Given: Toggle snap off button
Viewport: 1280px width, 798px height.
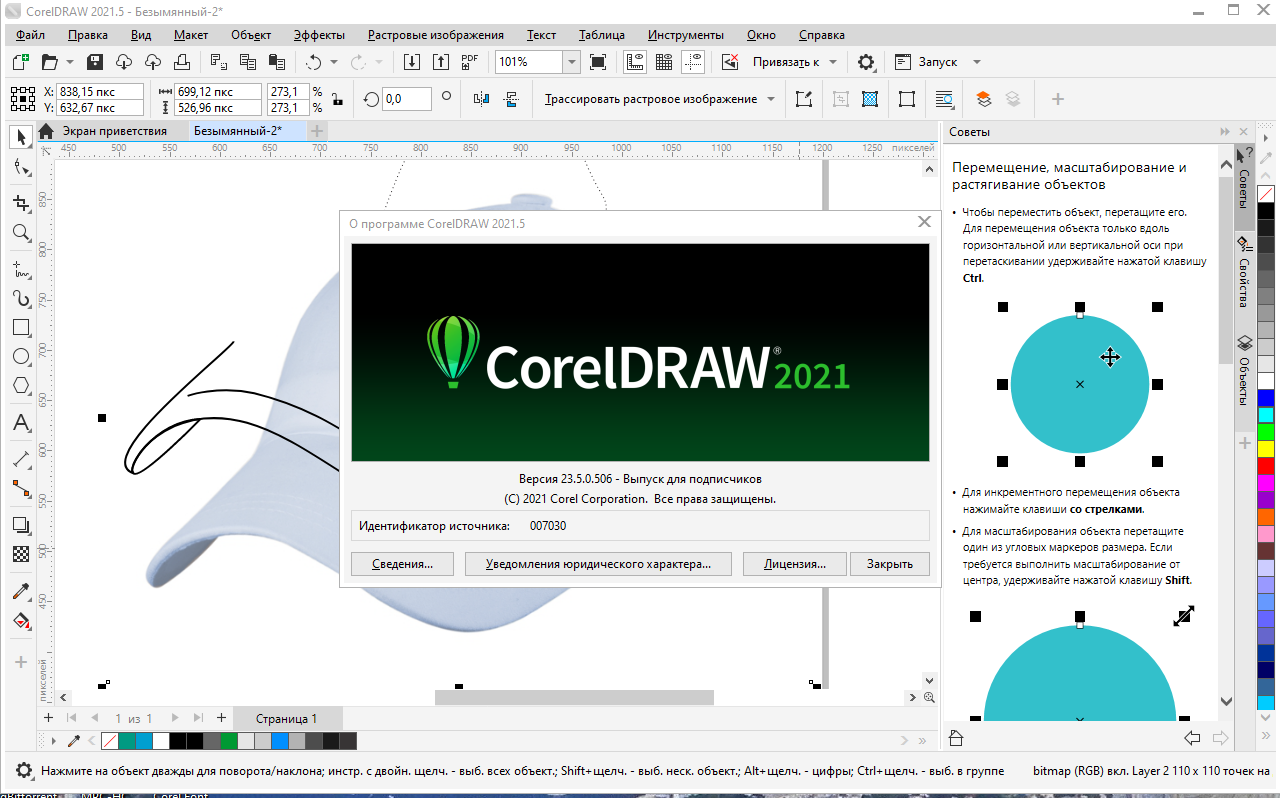Looking at the screenshot, I should pos(731,62).
